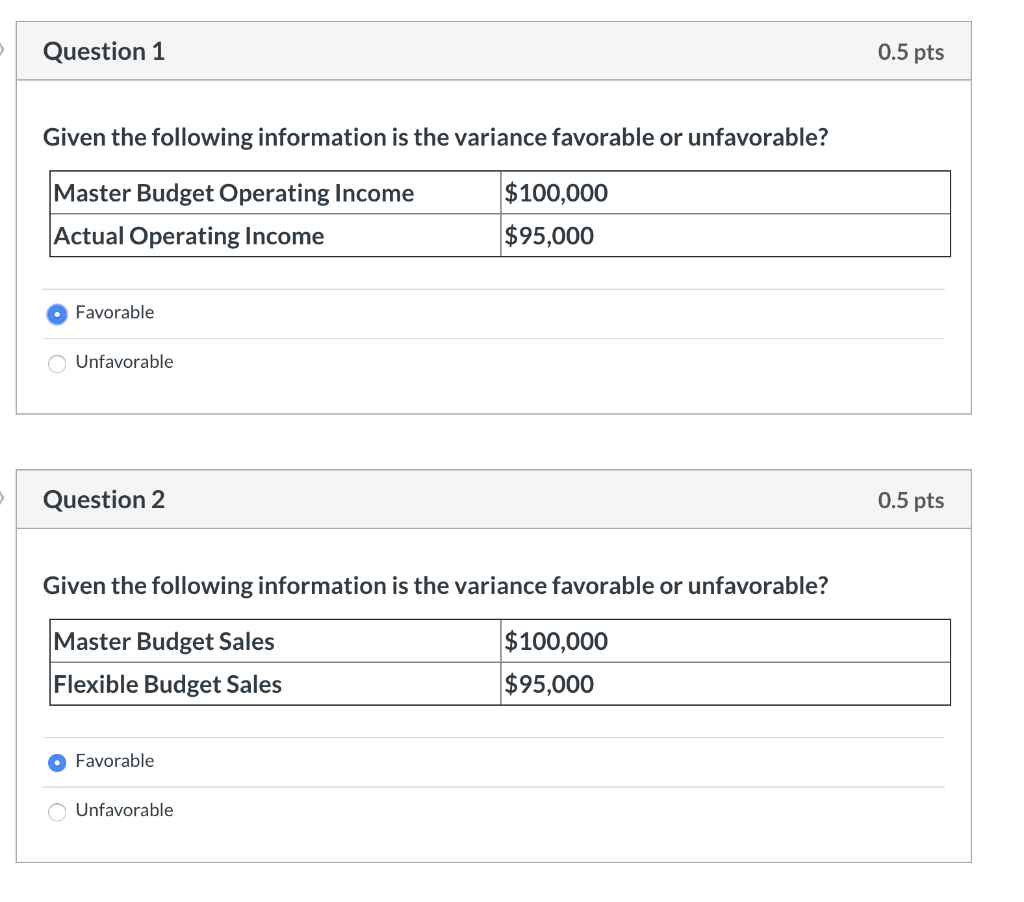Click the 0.5 pts label of Question 1

[x=910, y=52]
